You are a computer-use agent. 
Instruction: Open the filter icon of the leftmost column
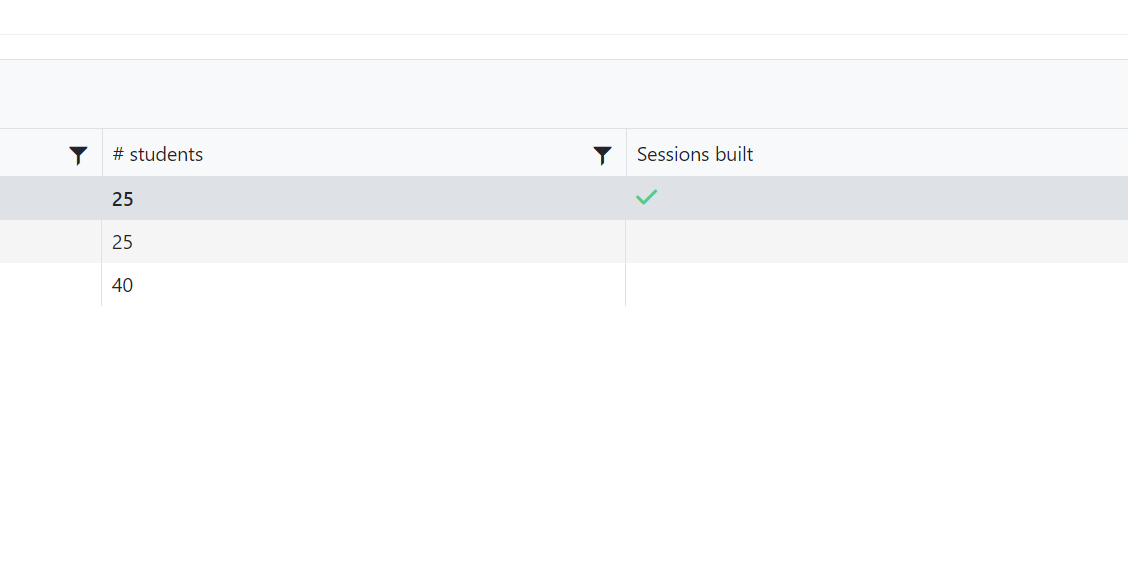point(78,155)
